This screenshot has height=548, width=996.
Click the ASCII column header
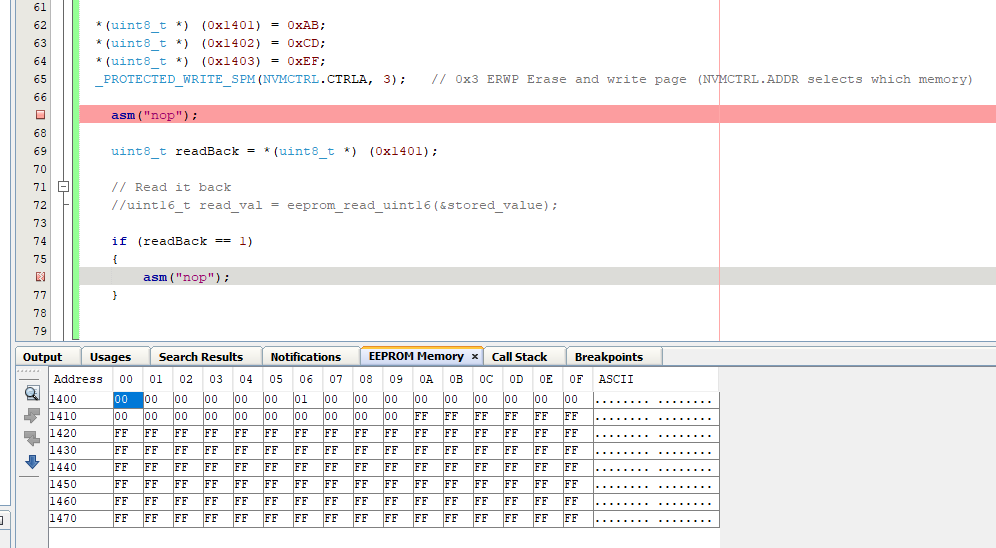click(x=615, y=379)
